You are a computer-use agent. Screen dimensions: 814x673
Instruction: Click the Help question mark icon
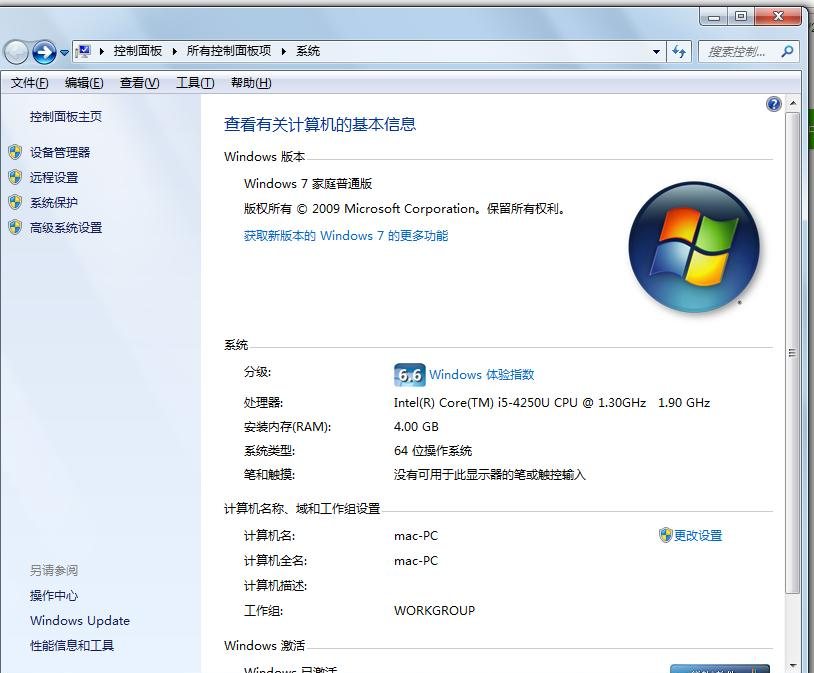point(773,103)
